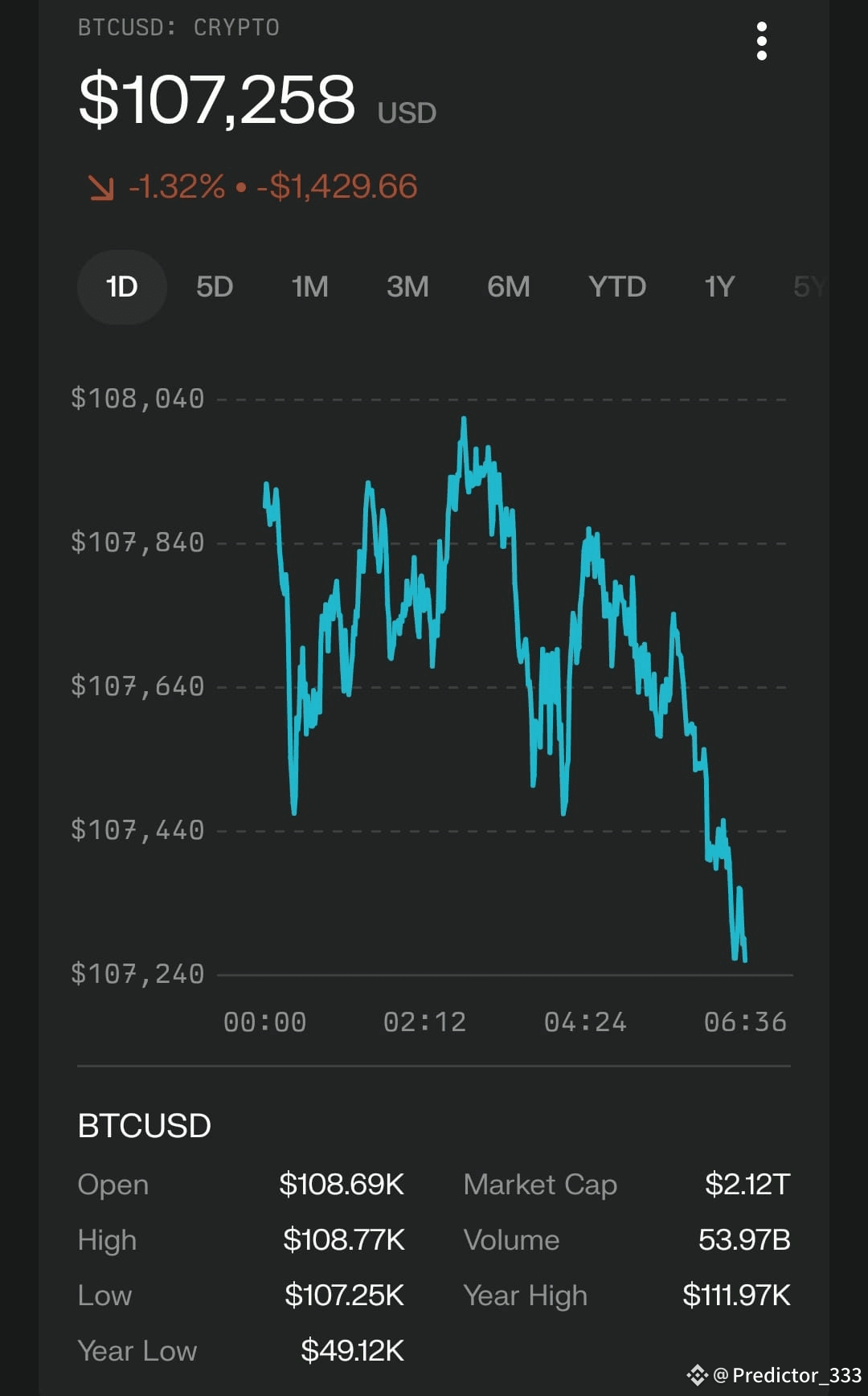Viewport: 868px width, 1396px height.
Task: Switch chart to 6M range
Action: pos(509,287)
